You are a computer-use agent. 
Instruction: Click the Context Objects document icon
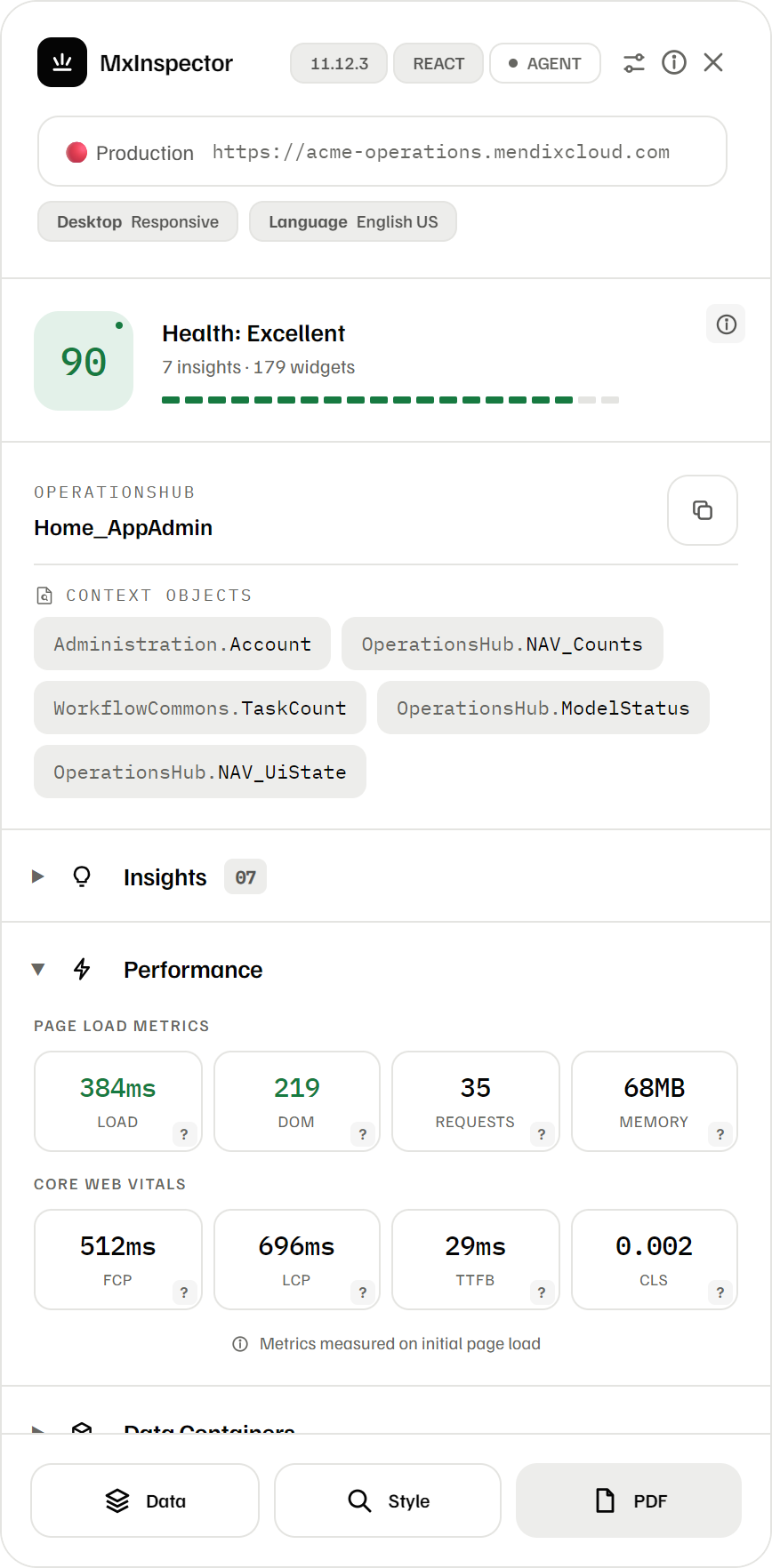pos(44,596)
